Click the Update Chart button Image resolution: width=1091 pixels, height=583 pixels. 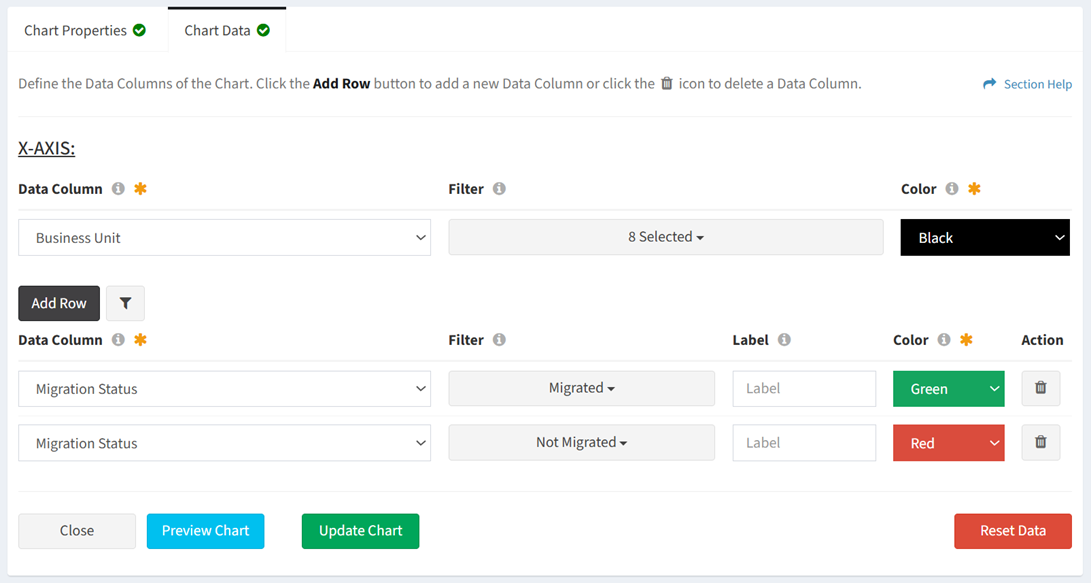[x=360, y=531]
